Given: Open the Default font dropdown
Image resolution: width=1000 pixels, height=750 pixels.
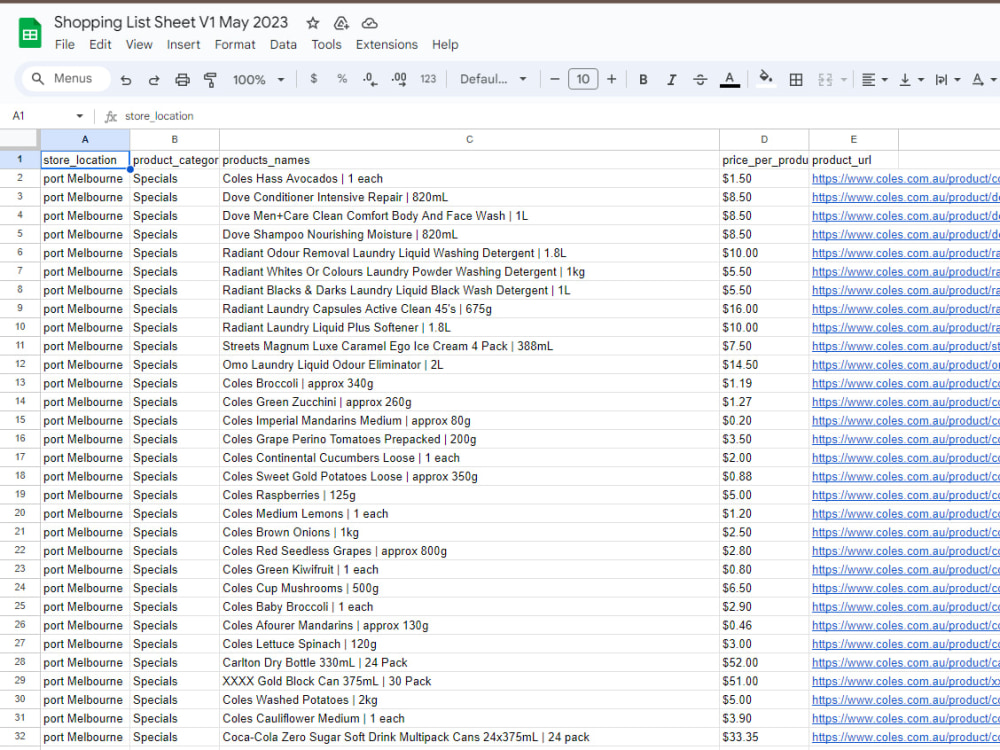Looking at the screenshot, I should pos(493,79).
